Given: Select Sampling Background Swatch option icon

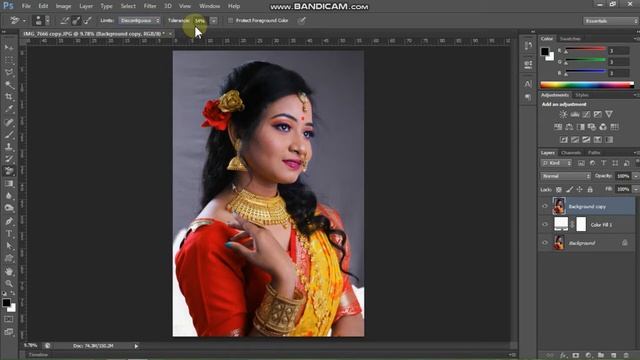Looking at the screenshot, I should click(87, 20).
